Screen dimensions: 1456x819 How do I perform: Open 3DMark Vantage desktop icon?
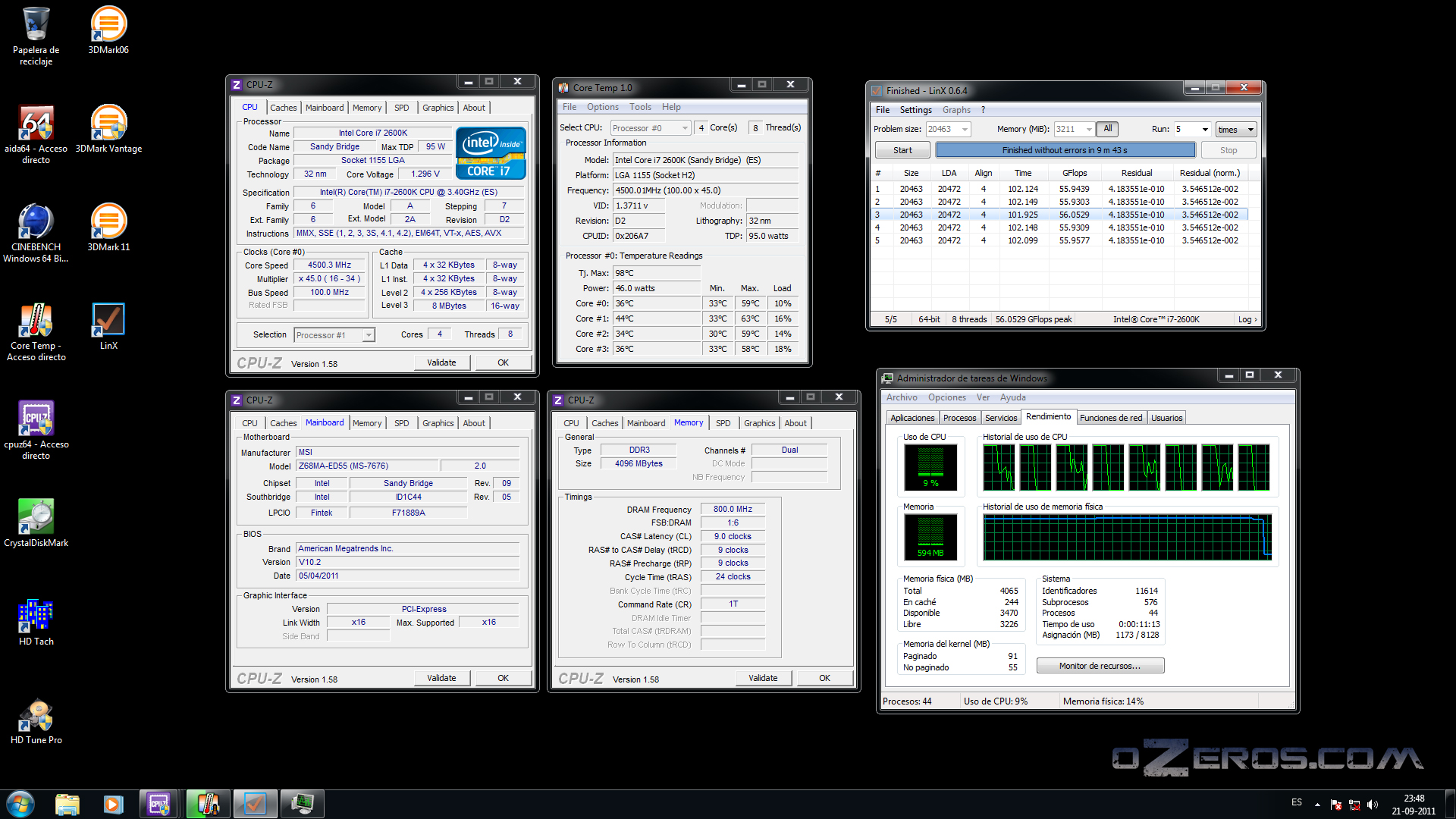click(108, 130)
